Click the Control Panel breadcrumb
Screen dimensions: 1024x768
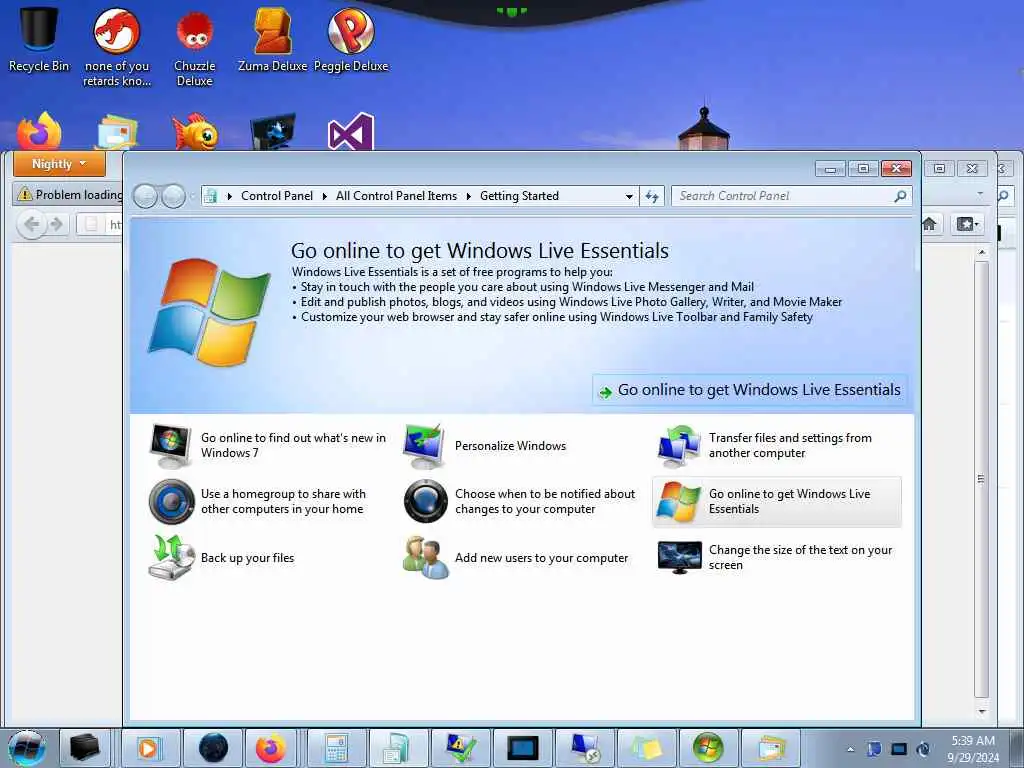(x=277, y=196)
